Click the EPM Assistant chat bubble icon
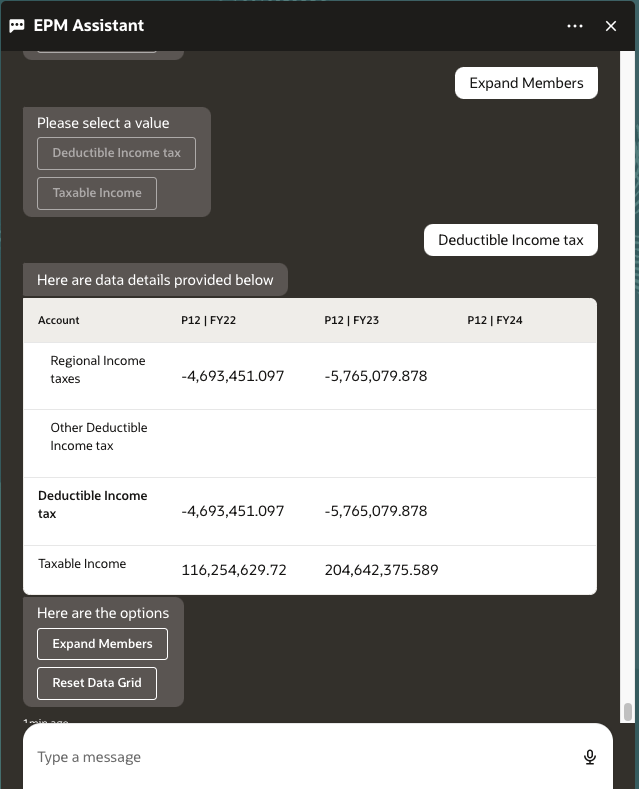The image size is (639, 789). [16, 26]
